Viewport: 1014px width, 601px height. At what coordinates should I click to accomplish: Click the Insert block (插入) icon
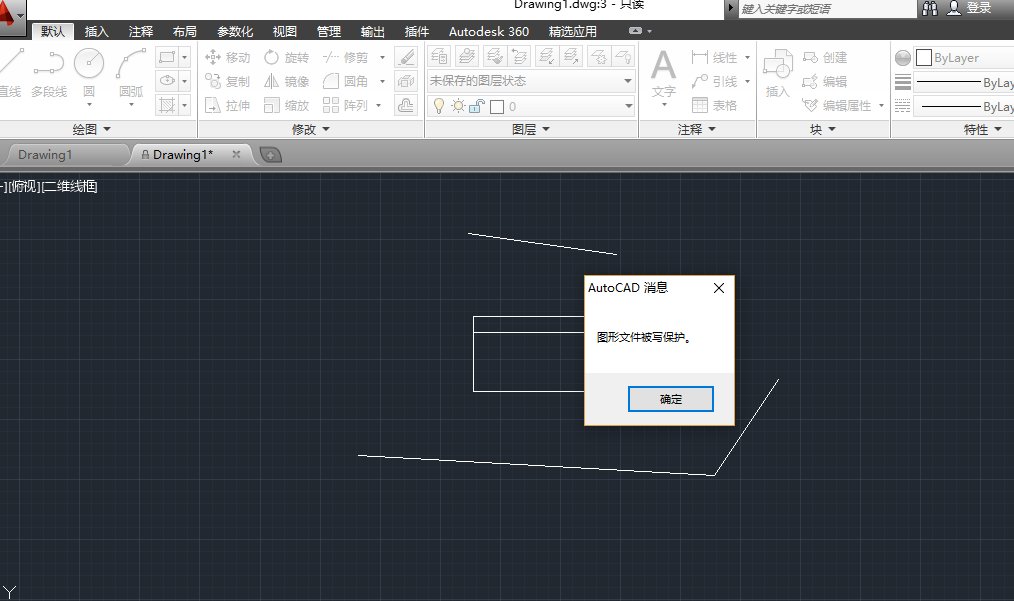pos(778,75)
